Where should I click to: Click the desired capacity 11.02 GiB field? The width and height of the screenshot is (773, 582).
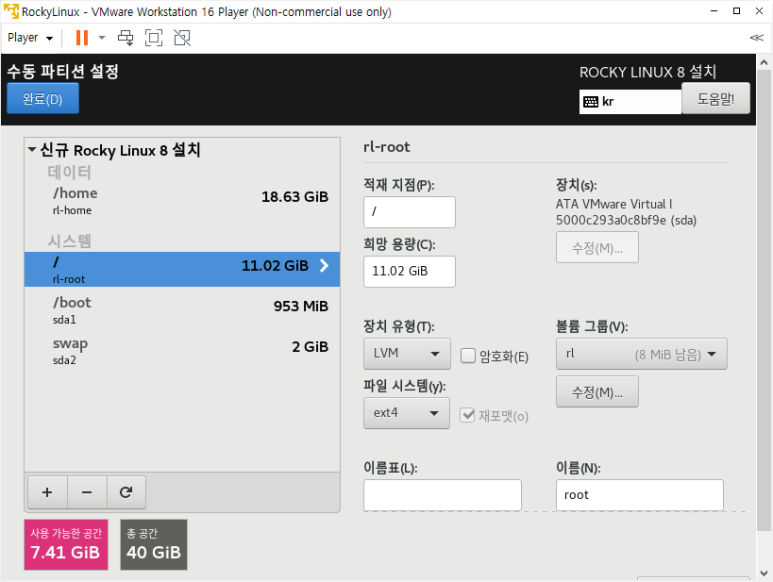pos(409,272)
